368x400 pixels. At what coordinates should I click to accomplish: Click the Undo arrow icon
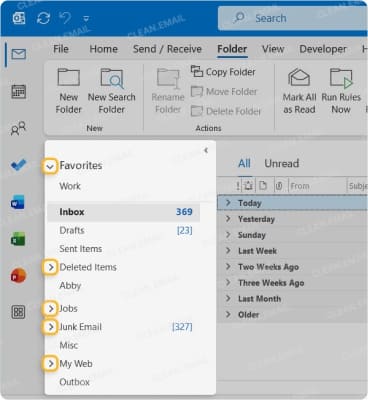click(x=66, y=17)
